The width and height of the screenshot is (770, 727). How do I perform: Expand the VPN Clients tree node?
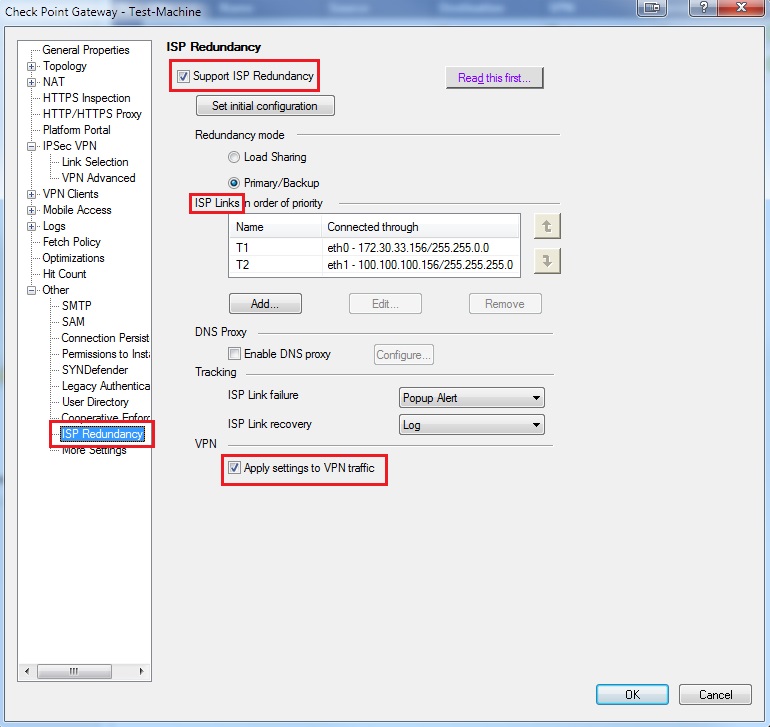pos(31,195)
